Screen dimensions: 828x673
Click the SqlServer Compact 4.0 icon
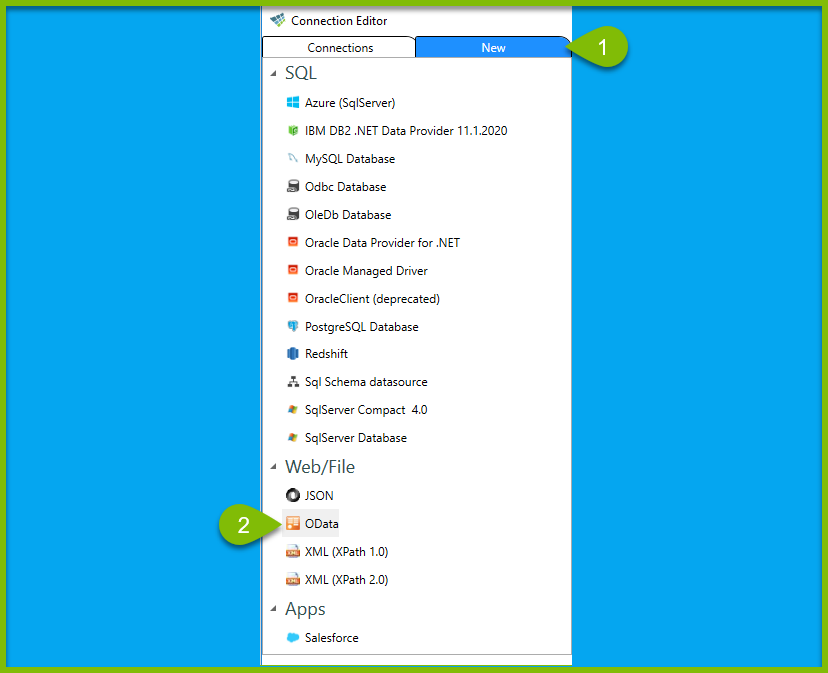[x=293, y=409]
